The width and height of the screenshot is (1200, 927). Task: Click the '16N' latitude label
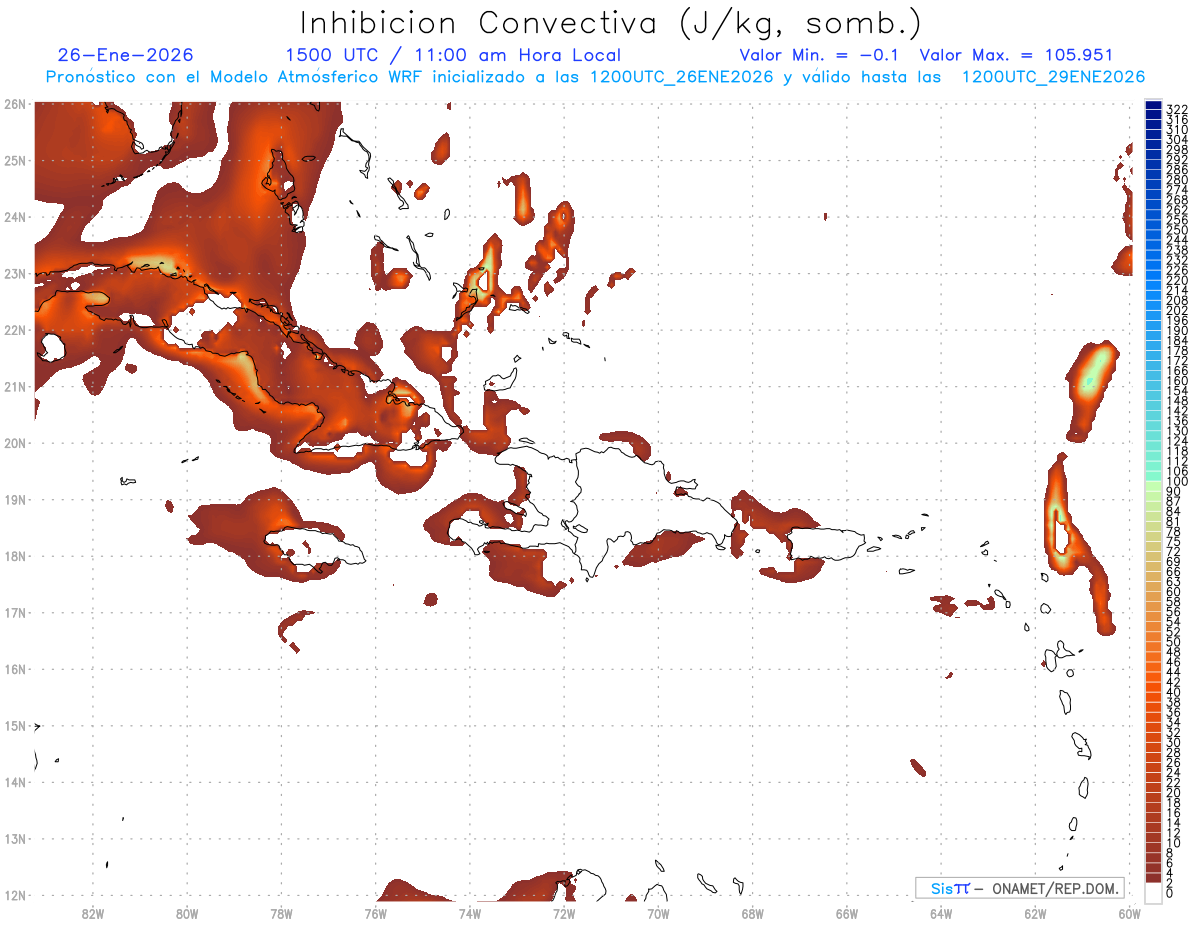tap(14, 669)
